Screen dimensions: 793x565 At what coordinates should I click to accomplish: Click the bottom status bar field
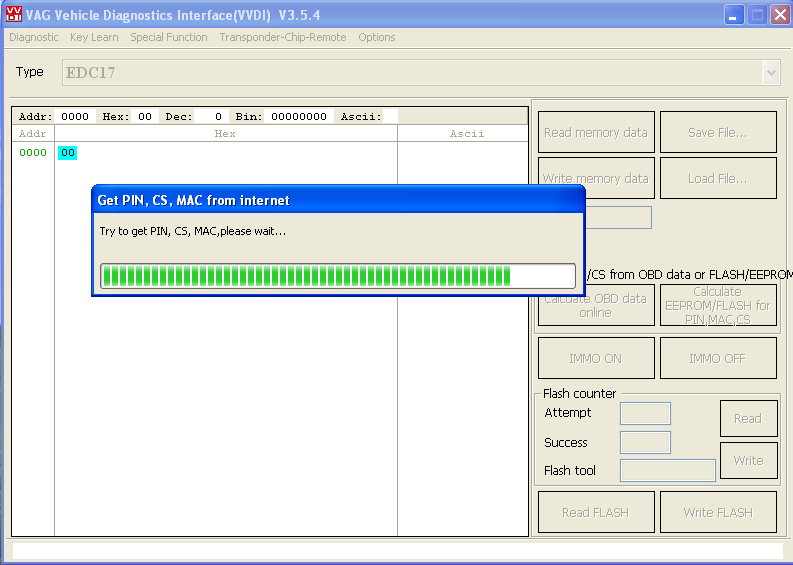(x=397, y=551)
